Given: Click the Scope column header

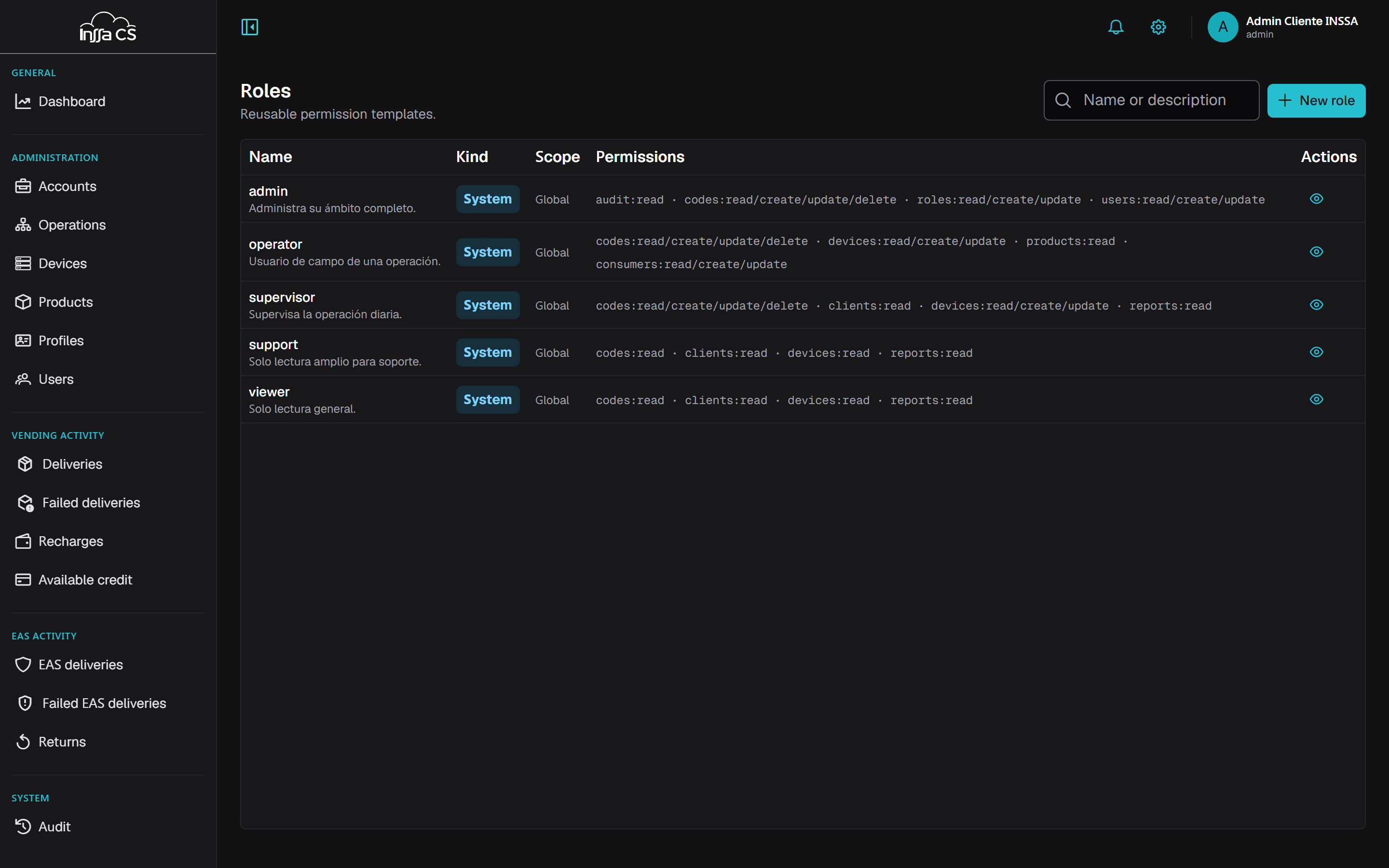Looking at the screenshot, I should 557,157.
